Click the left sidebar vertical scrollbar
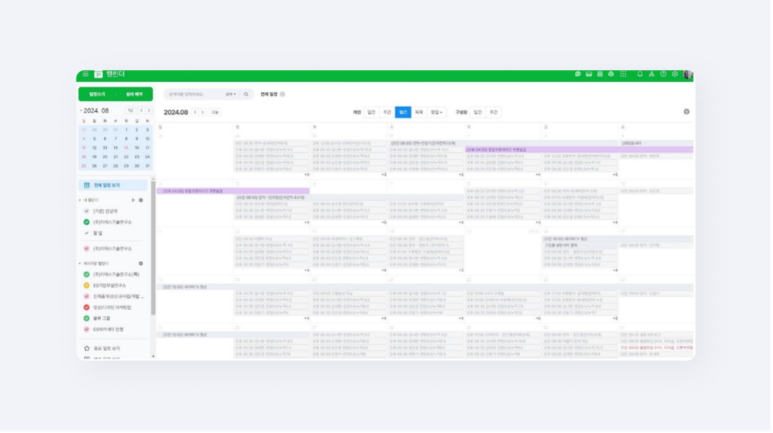This screenshot has height=433, width=773. [153, 249]
